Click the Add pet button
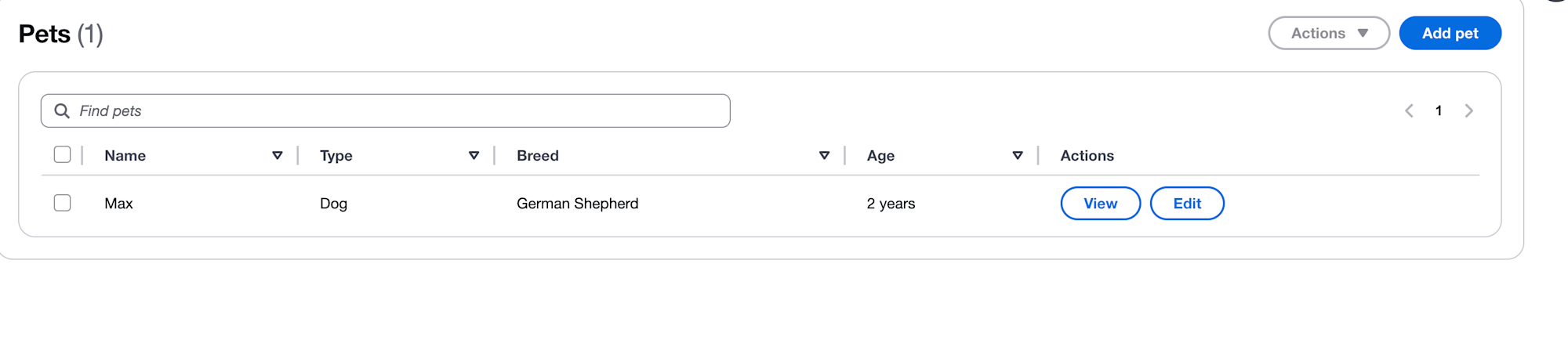Image resolution: width=1568 pixels, height=347 pixels. [1450, 34]
